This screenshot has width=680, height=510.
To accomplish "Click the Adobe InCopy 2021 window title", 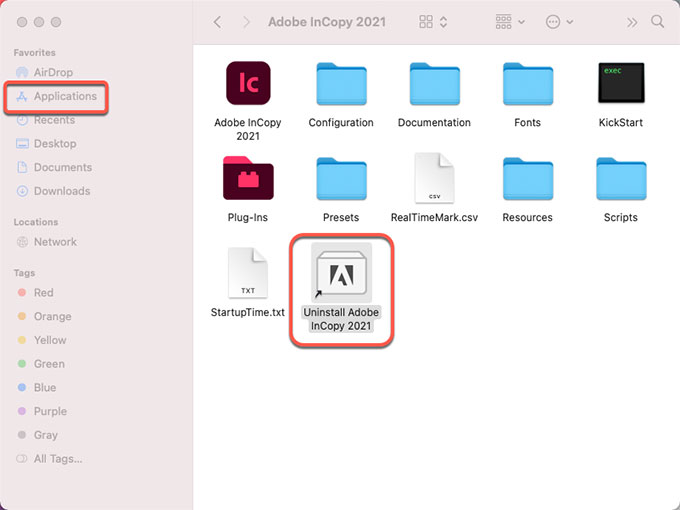I will (327, 22).
